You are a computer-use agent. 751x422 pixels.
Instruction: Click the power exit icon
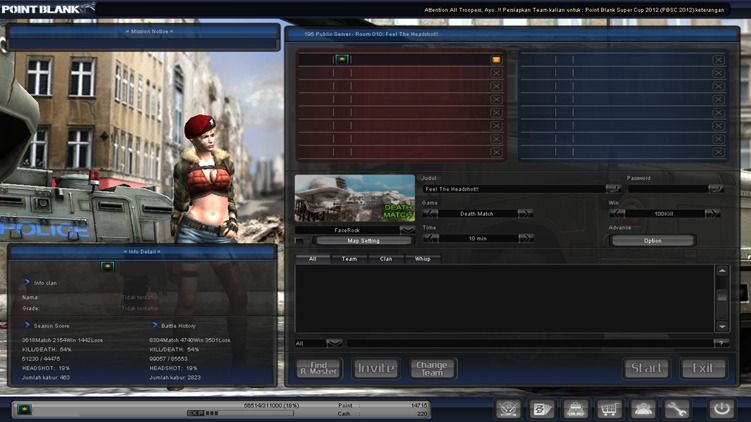coord(721,409)
